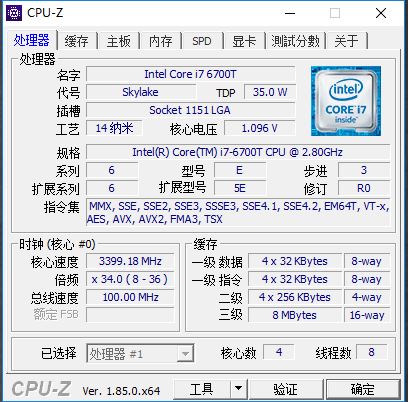Select the 处理器 tab
408x402 pixels.
pos(32,40)
